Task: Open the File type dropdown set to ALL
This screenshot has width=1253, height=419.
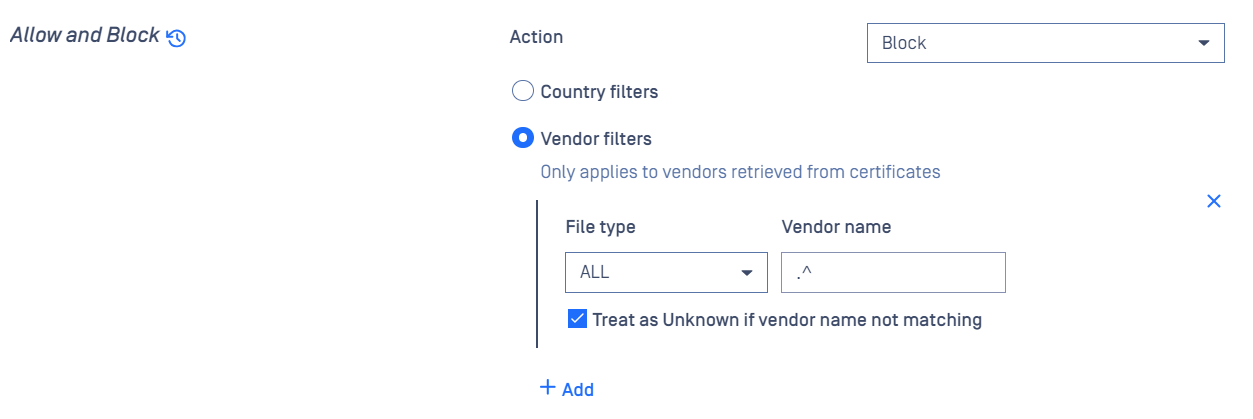Action: click(x=666, y=273)
